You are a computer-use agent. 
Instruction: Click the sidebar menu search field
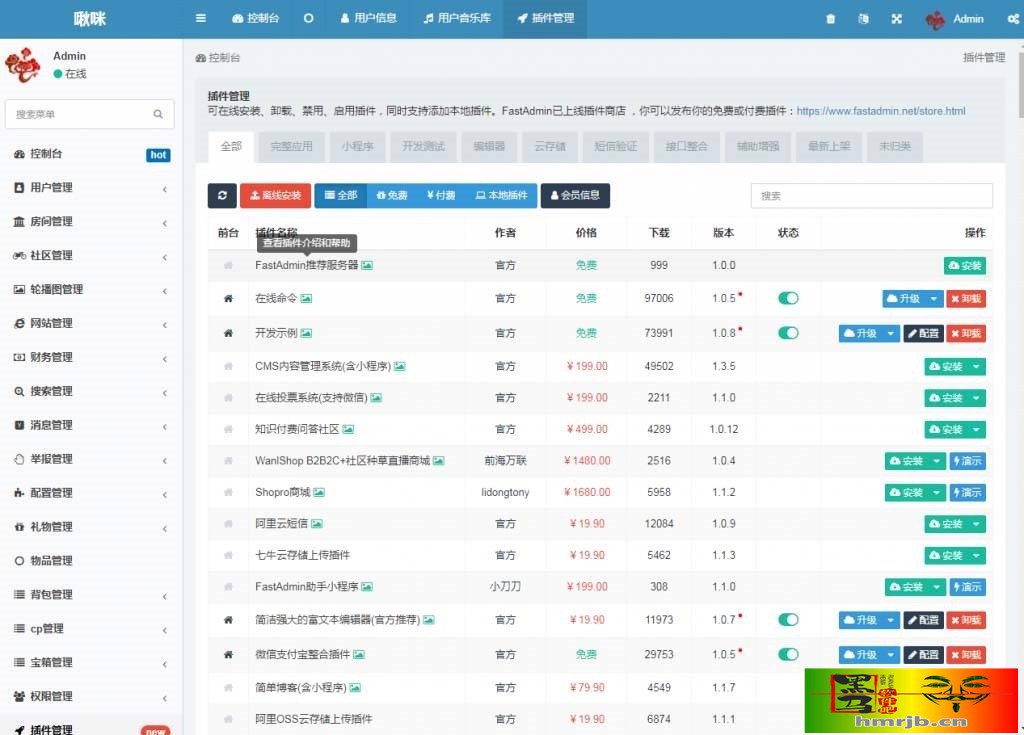point(90,114)
